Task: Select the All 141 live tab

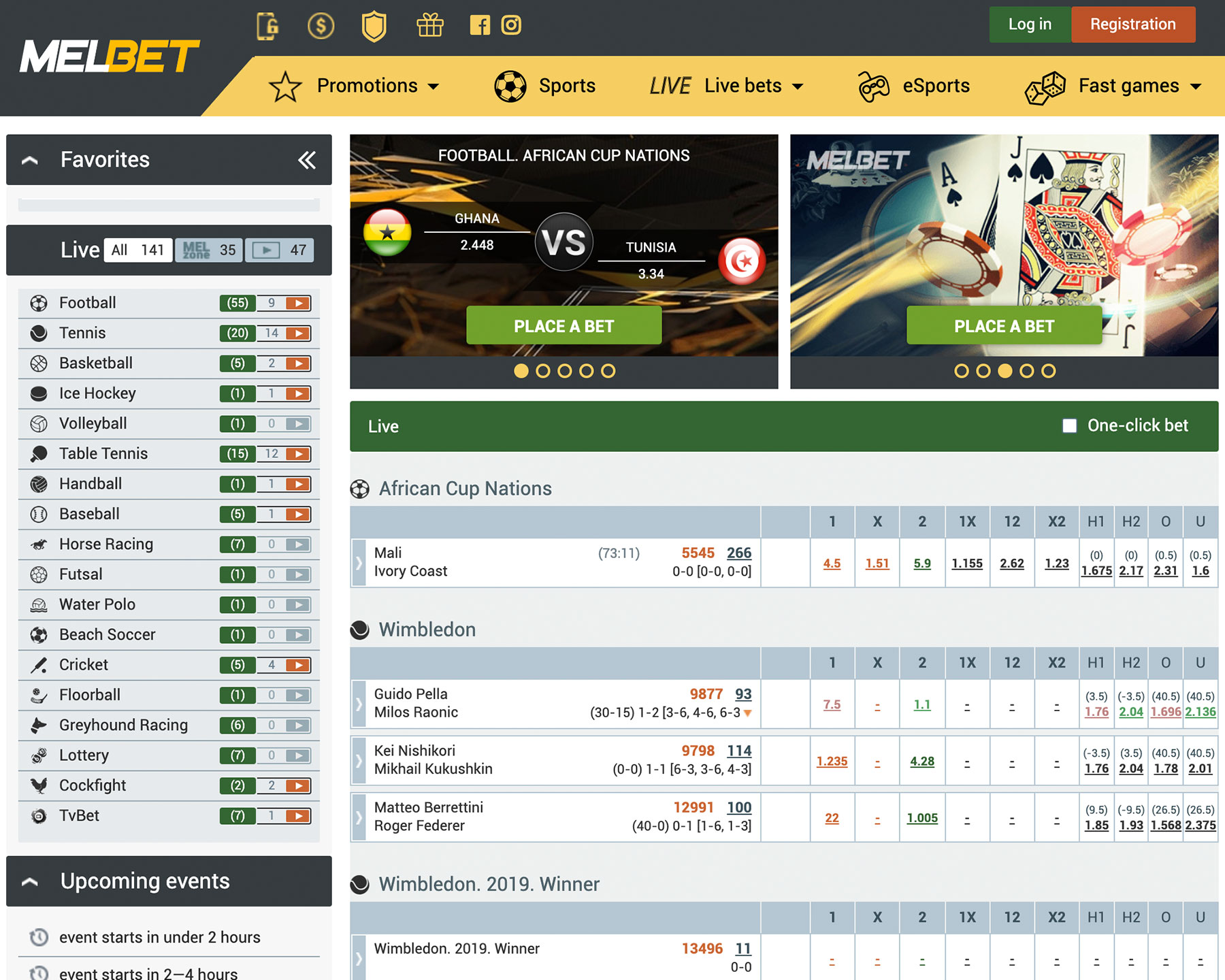Action: [138, 250]
